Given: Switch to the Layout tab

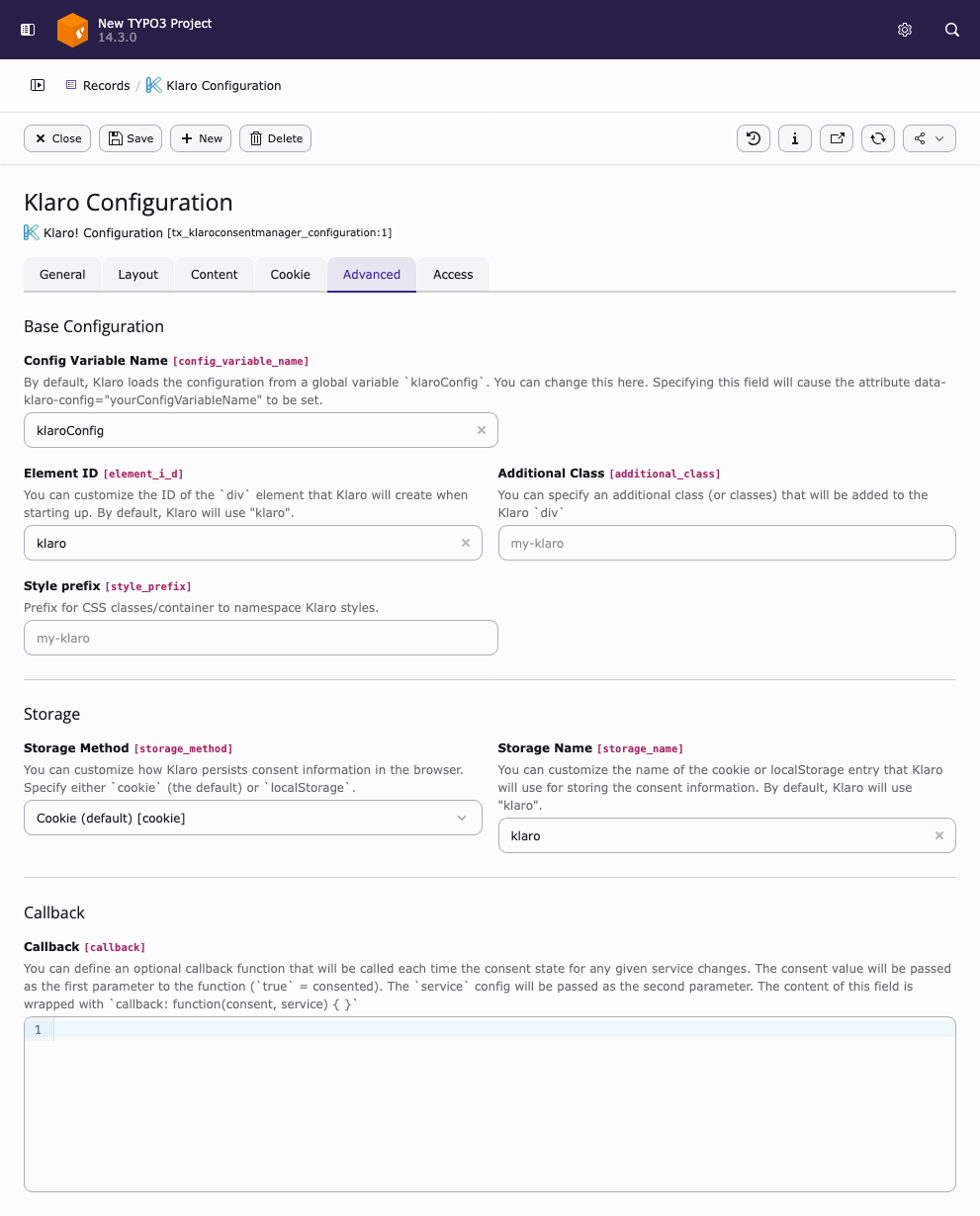Looking at the screenshot, I should 138,275.
